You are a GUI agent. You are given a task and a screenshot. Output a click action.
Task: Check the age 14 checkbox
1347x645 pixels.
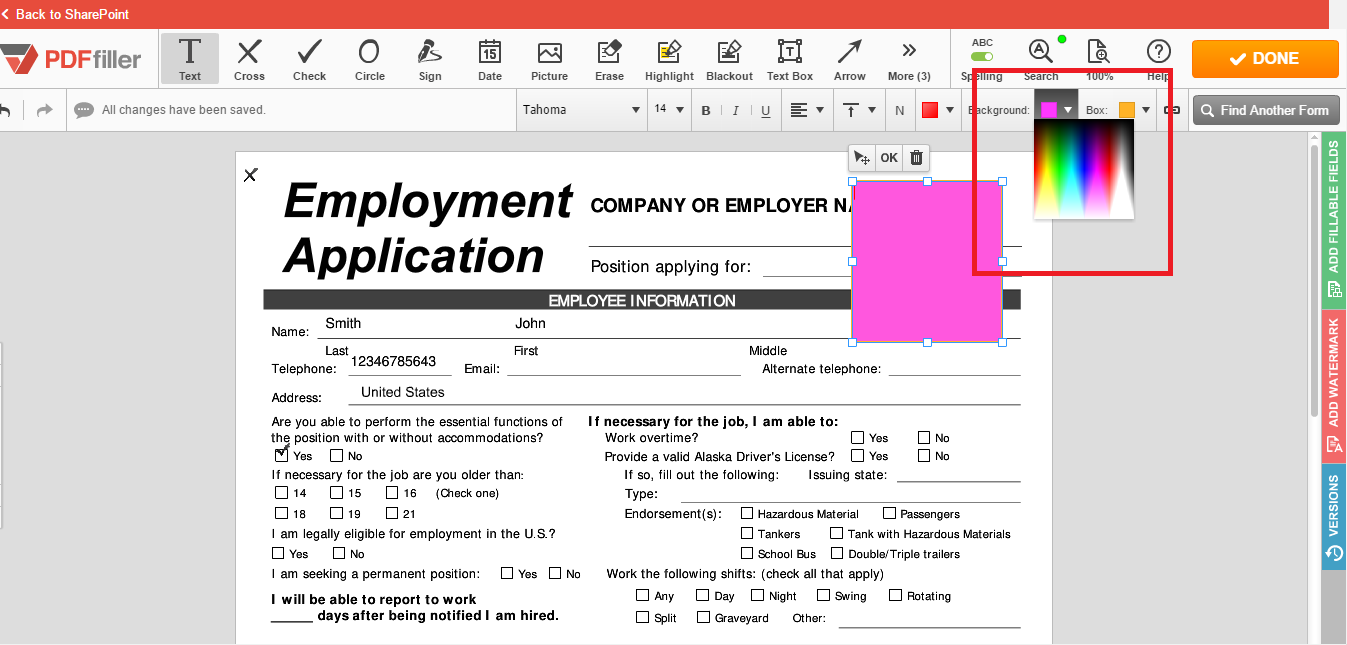281,493
